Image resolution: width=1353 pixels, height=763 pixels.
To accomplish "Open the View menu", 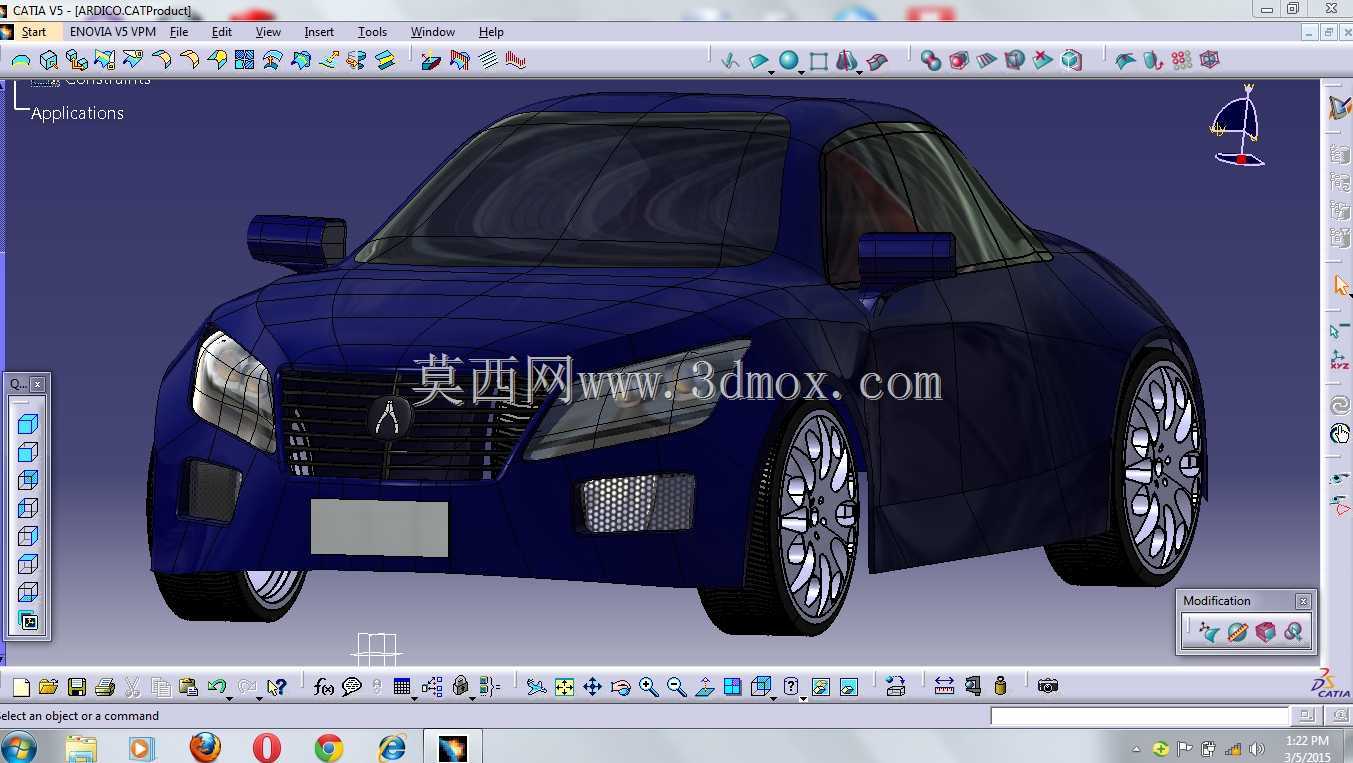I will point(268,32).
